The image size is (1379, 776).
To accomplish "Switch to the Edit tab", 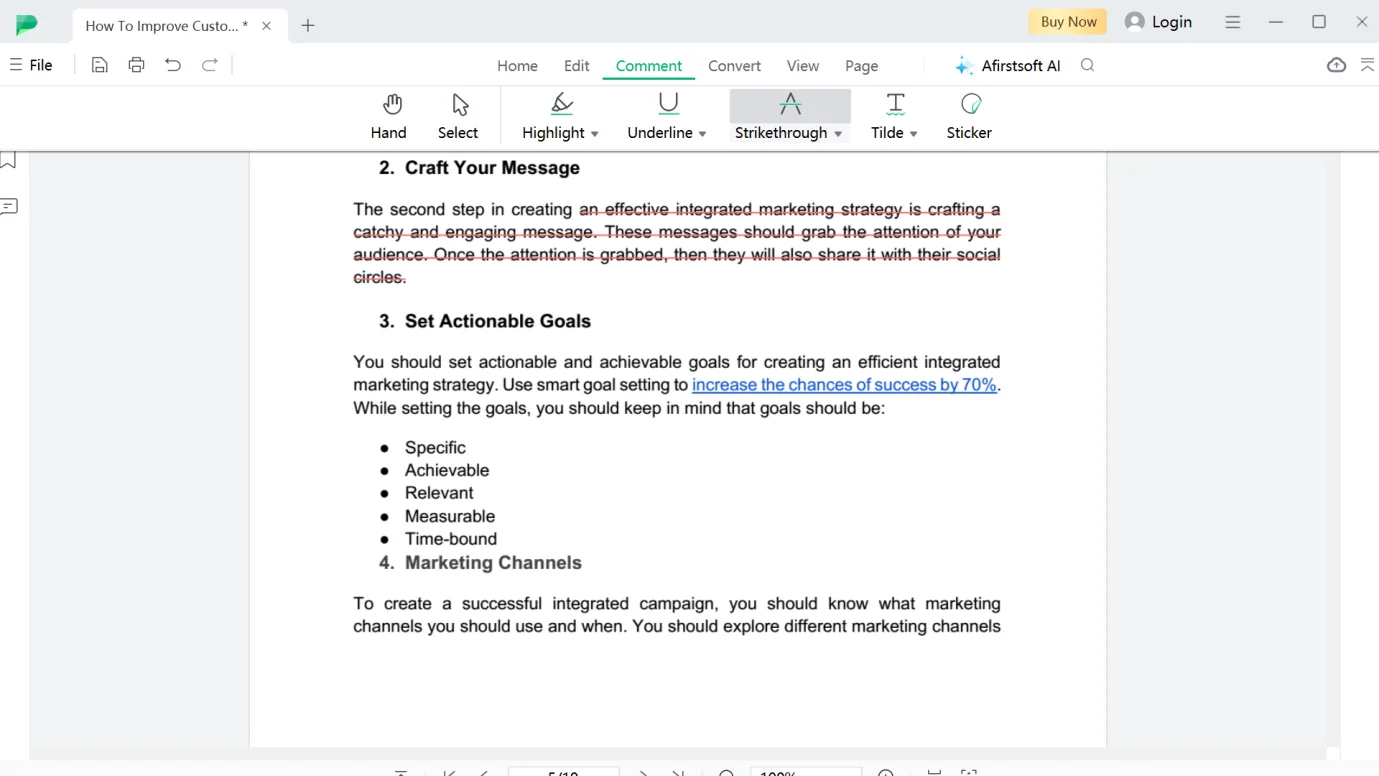I will (577, 66).
